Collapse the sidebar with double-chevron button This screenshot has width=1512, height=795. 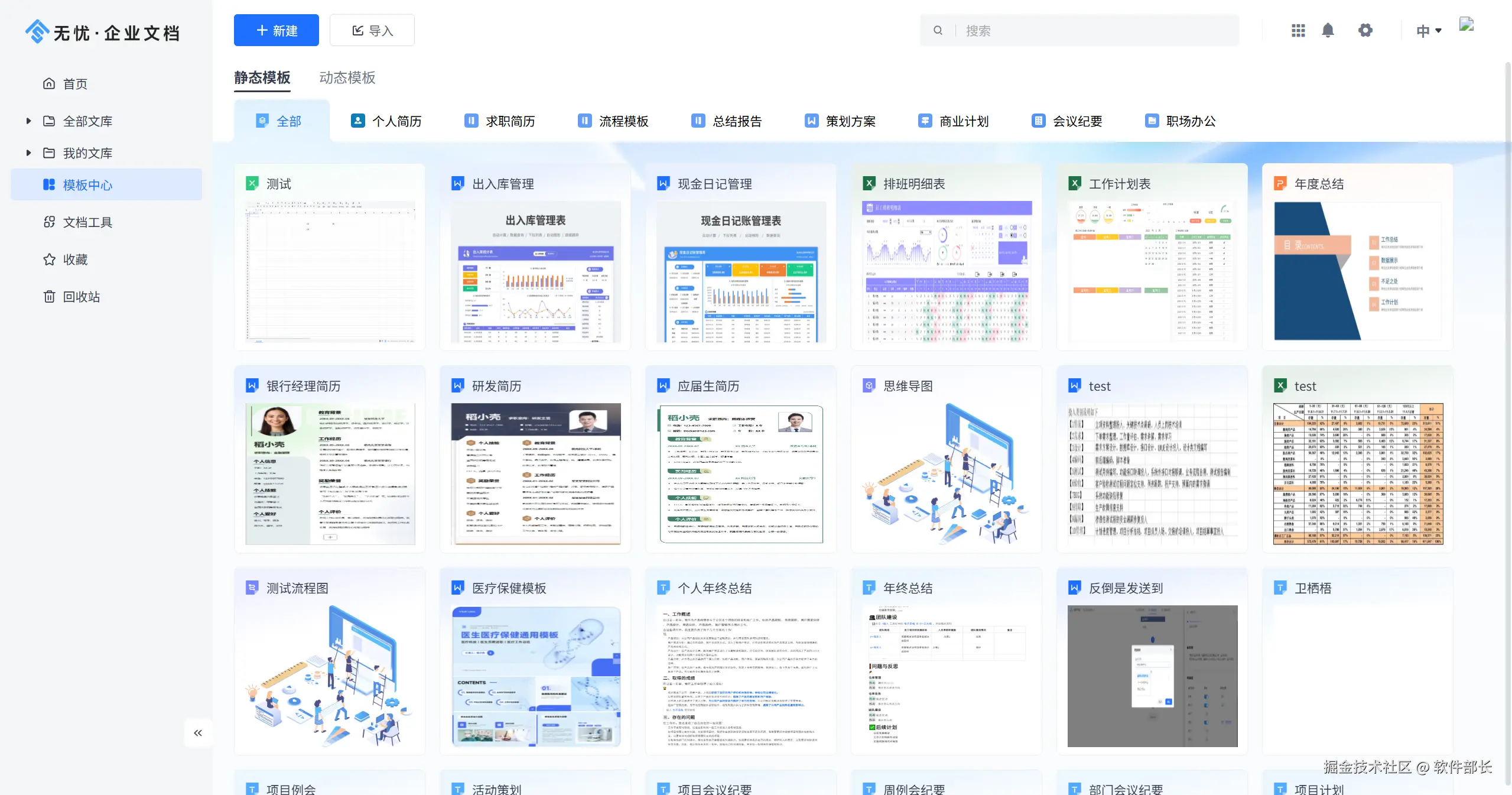pos(198,733)
